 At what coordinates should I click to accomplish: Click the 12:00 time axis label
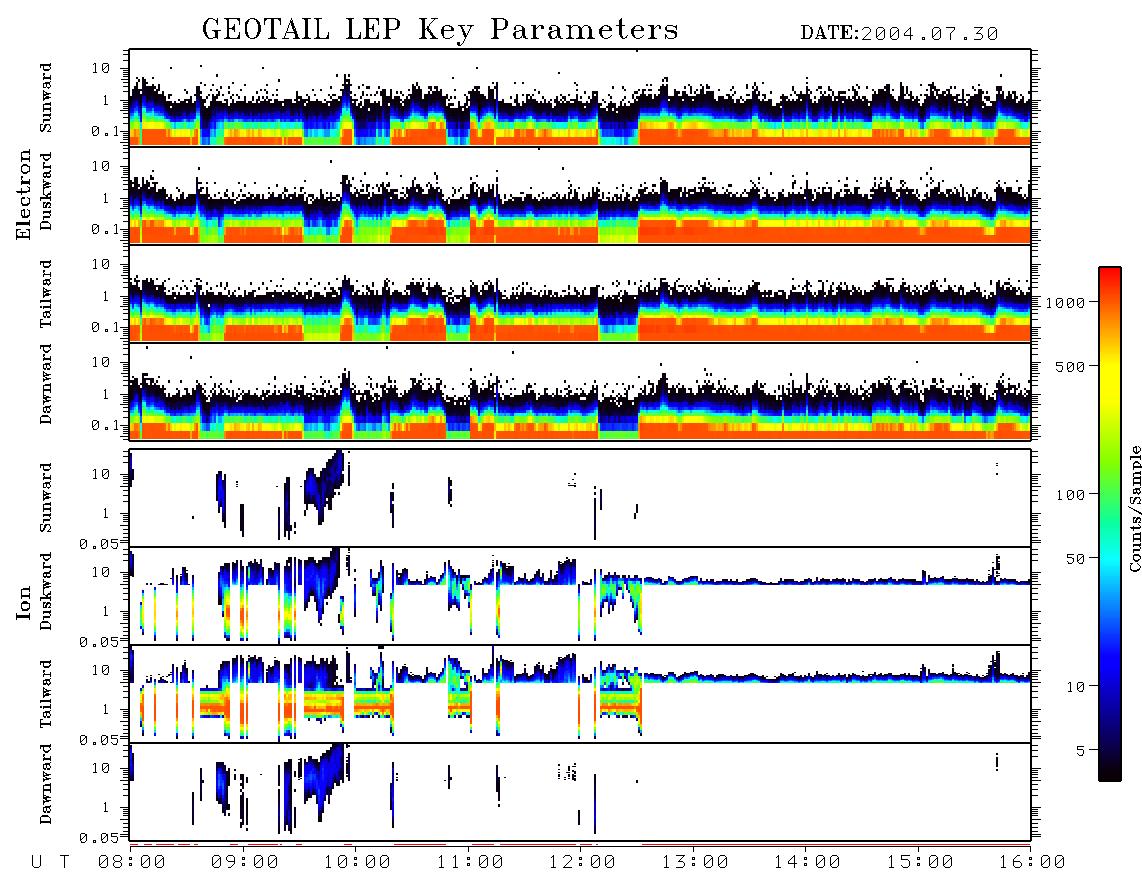582,863
